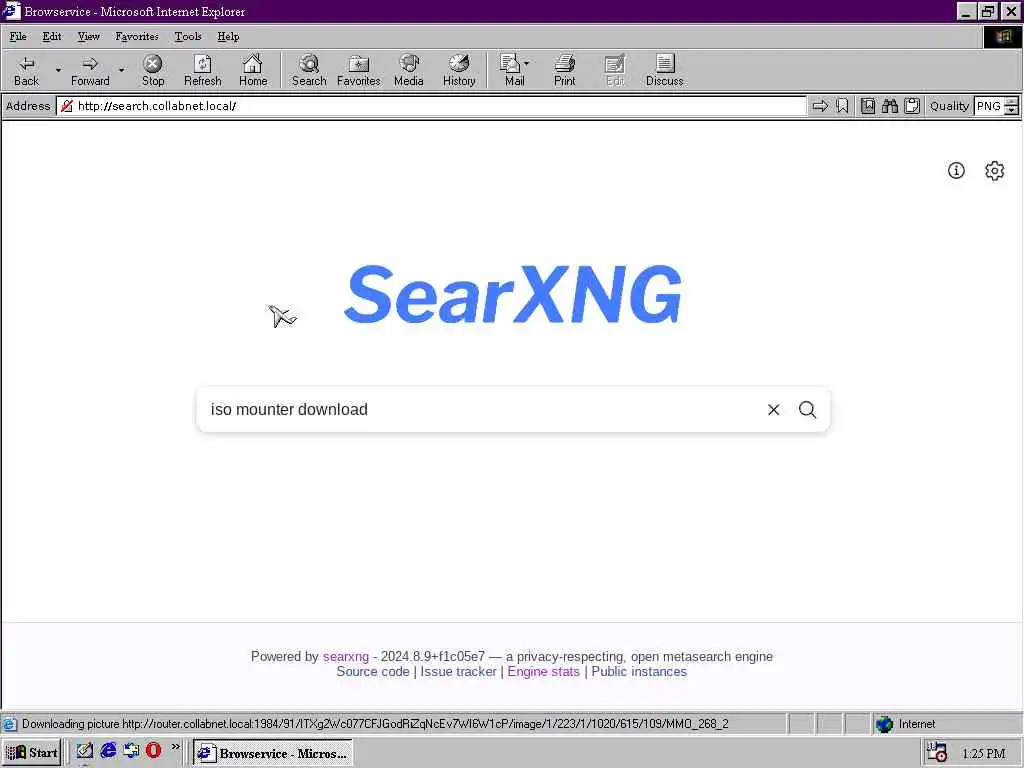Open the 'Engine stats' footer link
The image size is (1024, 768).
(x=543, y=671)
